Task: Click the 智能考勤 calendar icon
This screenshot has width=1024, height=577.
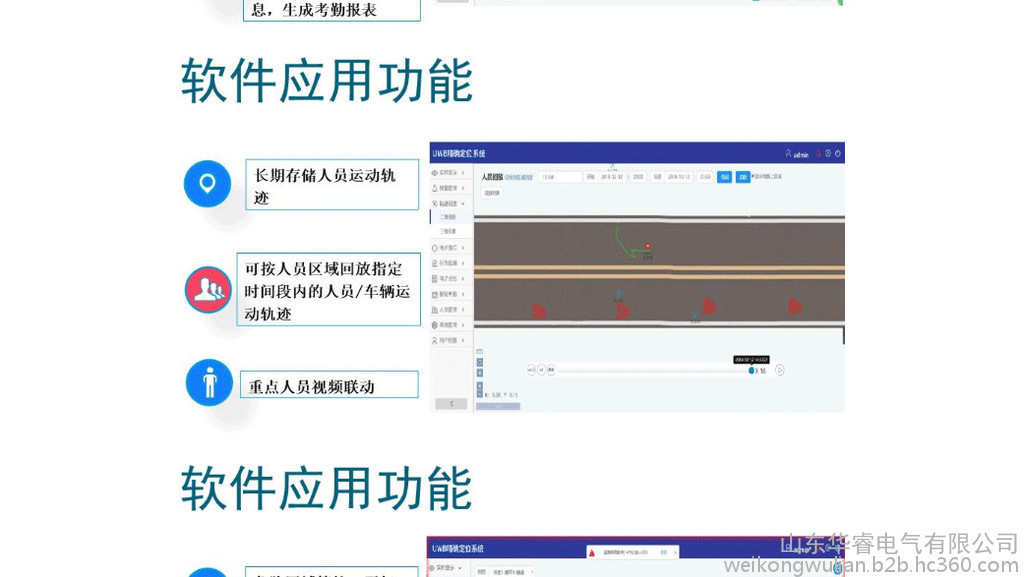Action: coord(435,294)
